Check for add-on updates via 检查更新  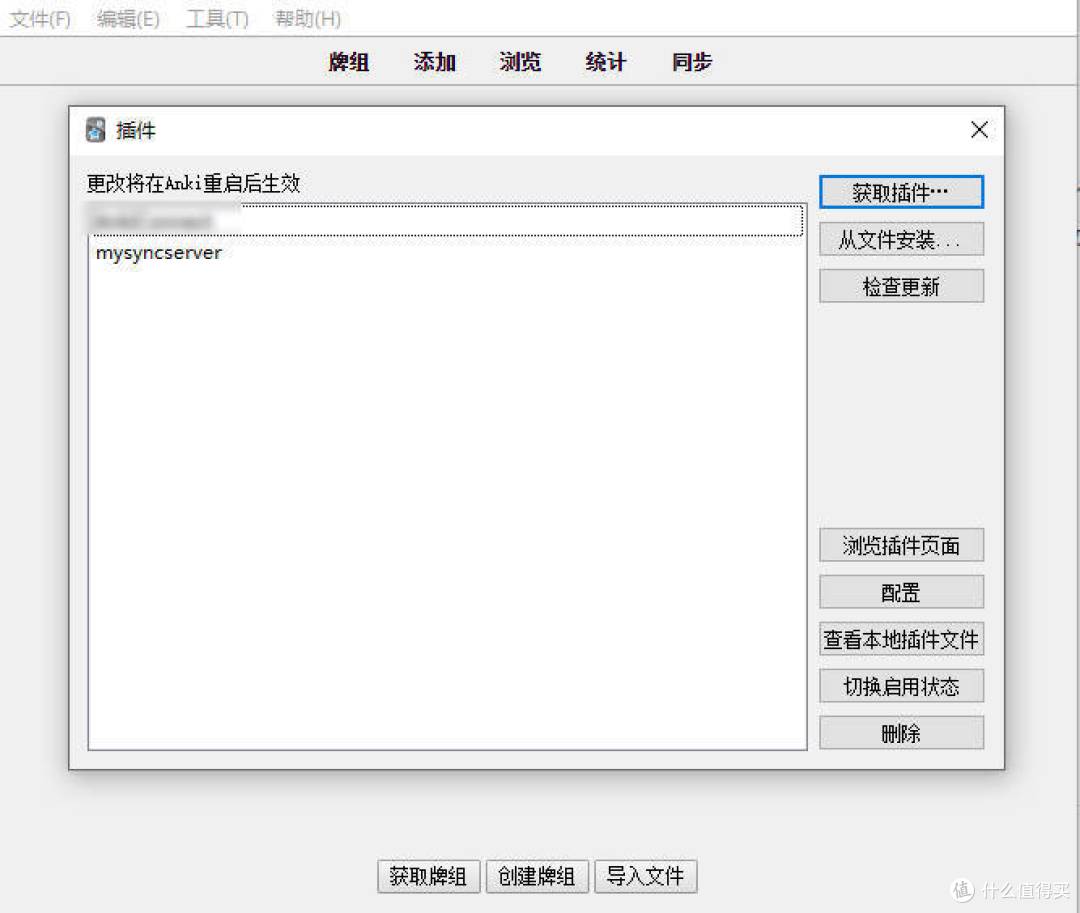point(899,286)
